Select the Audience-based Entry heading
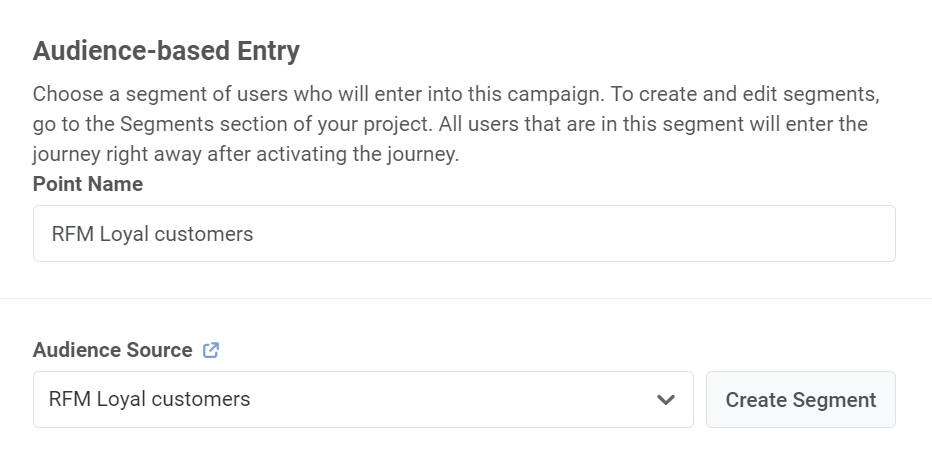 (x=166, y=51)
